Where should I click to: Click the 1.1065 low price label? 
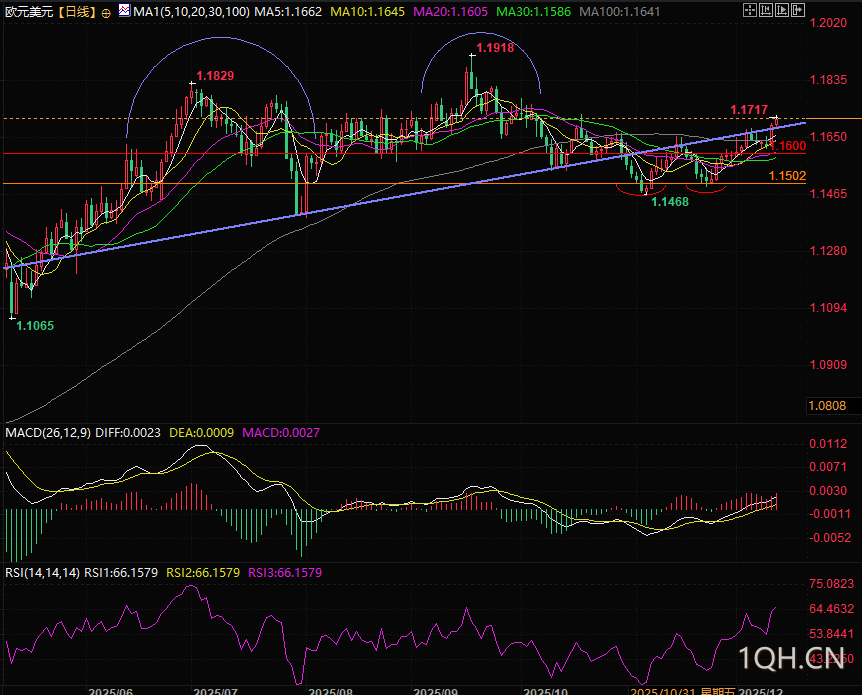(x=35, y=326)
